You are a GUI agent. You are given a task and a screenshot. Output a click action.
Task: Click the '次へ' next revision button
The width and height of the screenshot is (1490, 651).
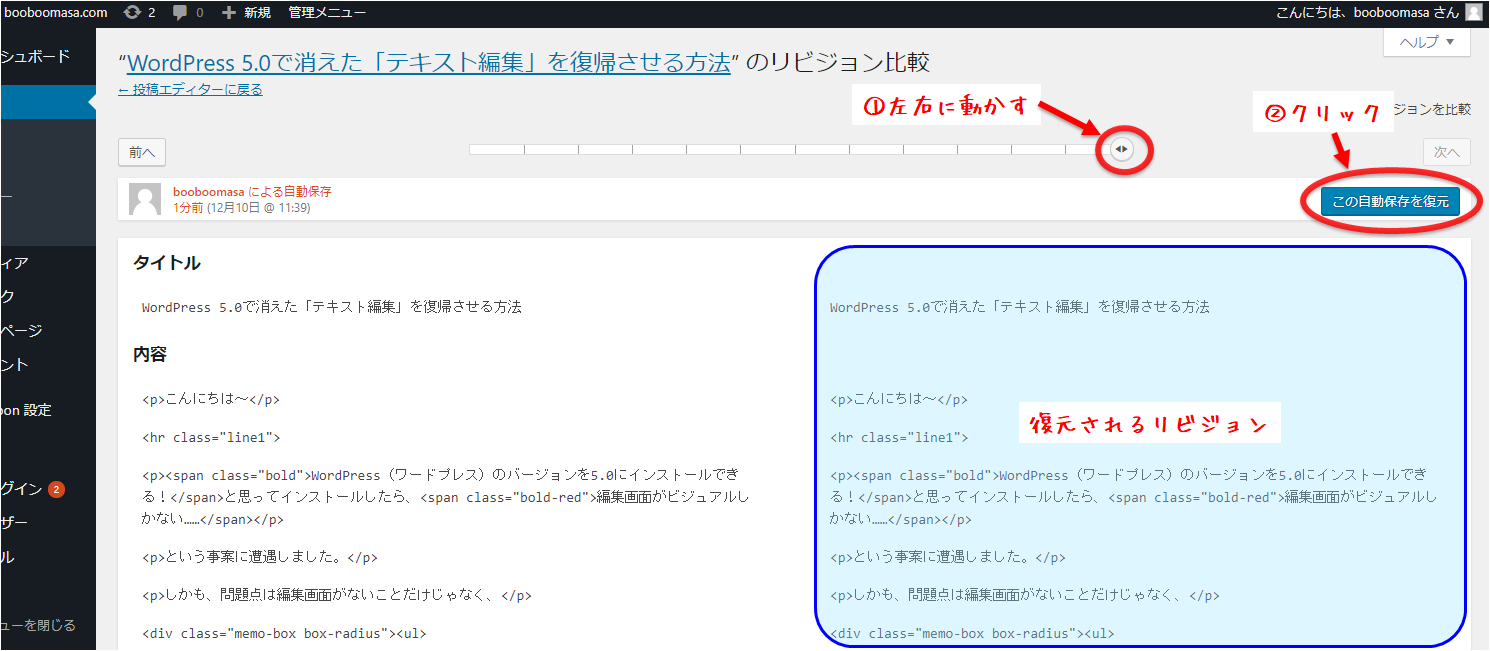click(1447, 152)
